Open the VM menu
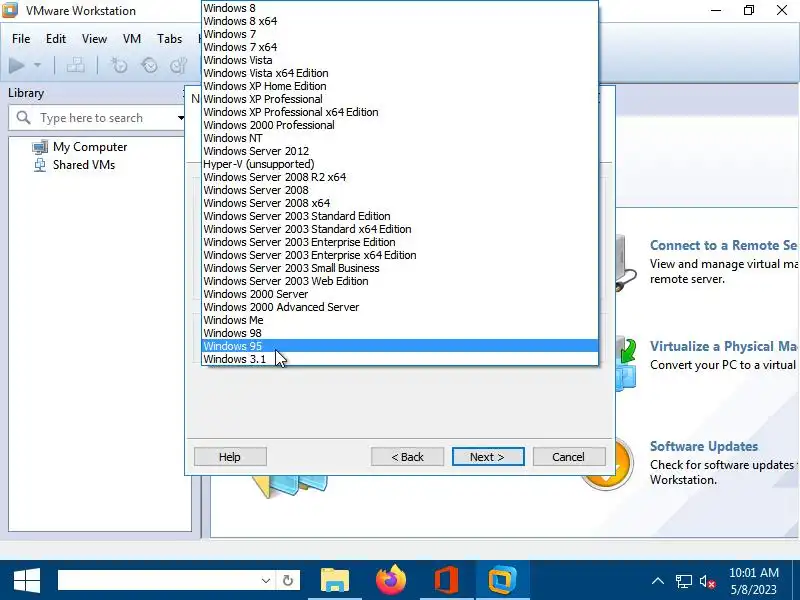 click(132, 39)
